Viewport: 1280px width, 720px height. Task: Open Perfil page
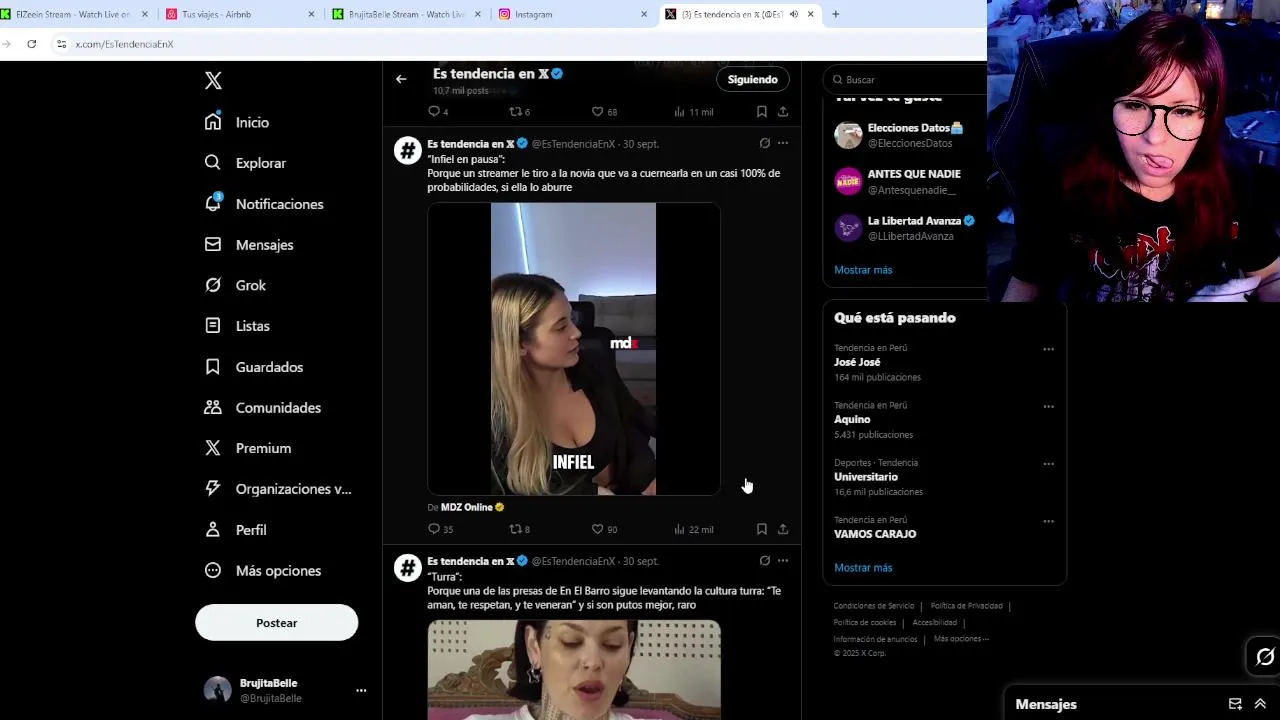[x=236, y=530]
